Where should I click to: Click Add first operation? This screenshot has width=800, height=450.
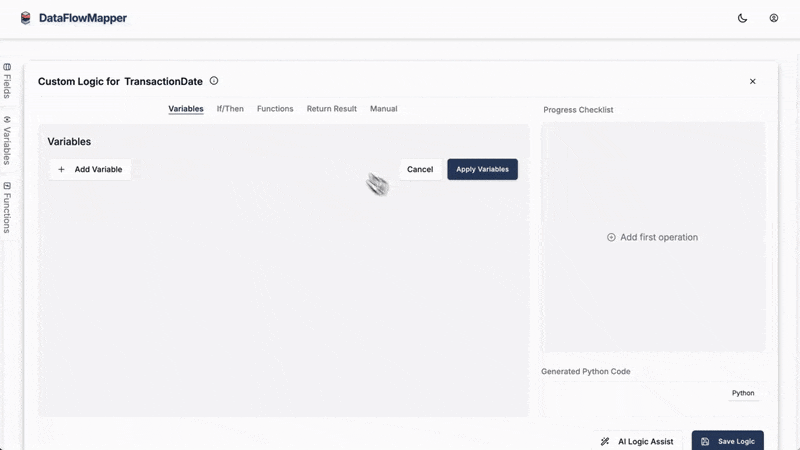[652, 237]
